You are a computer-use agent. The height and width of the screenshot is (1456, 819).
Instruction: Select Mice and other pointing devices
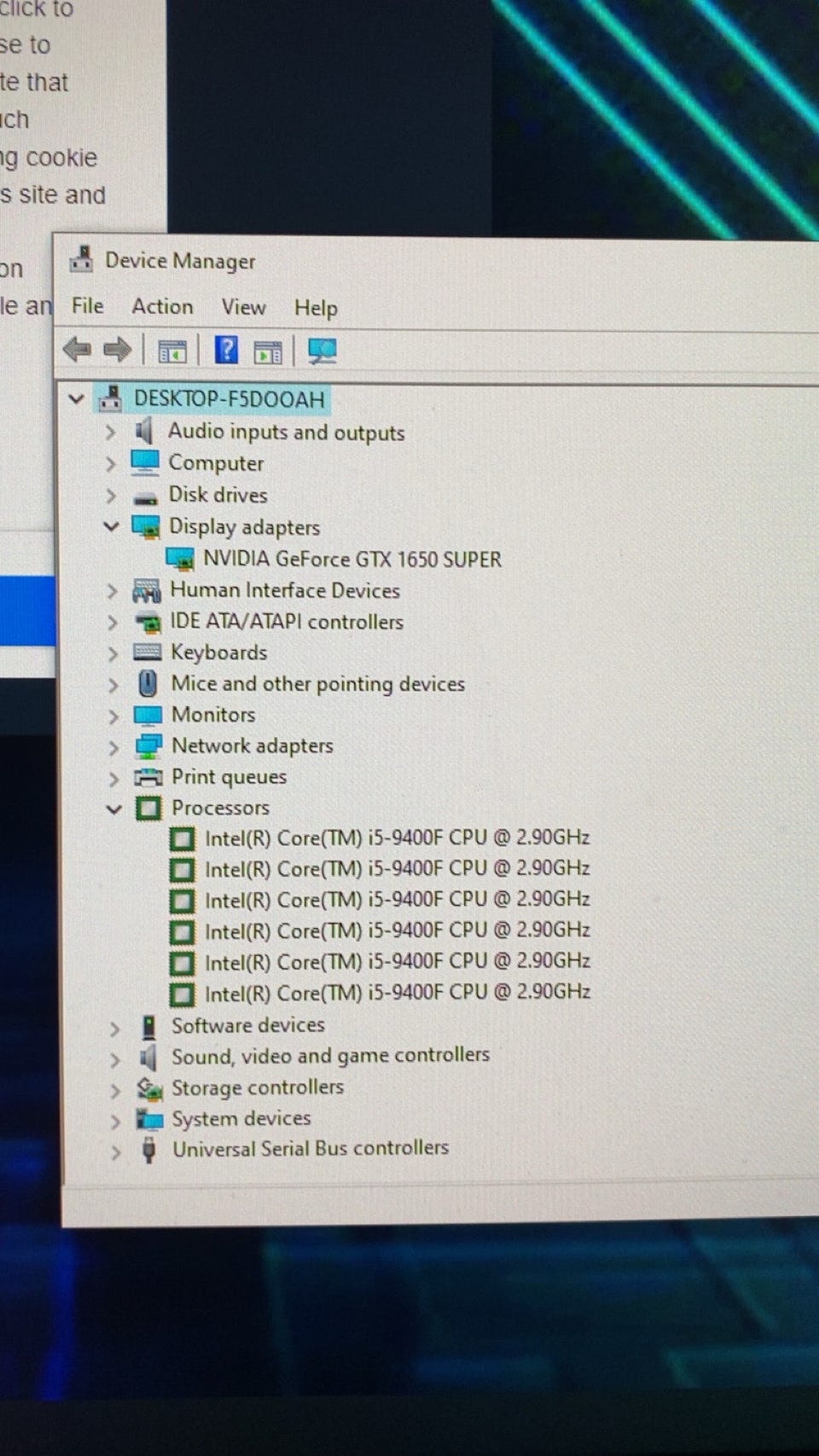point(317,684)
